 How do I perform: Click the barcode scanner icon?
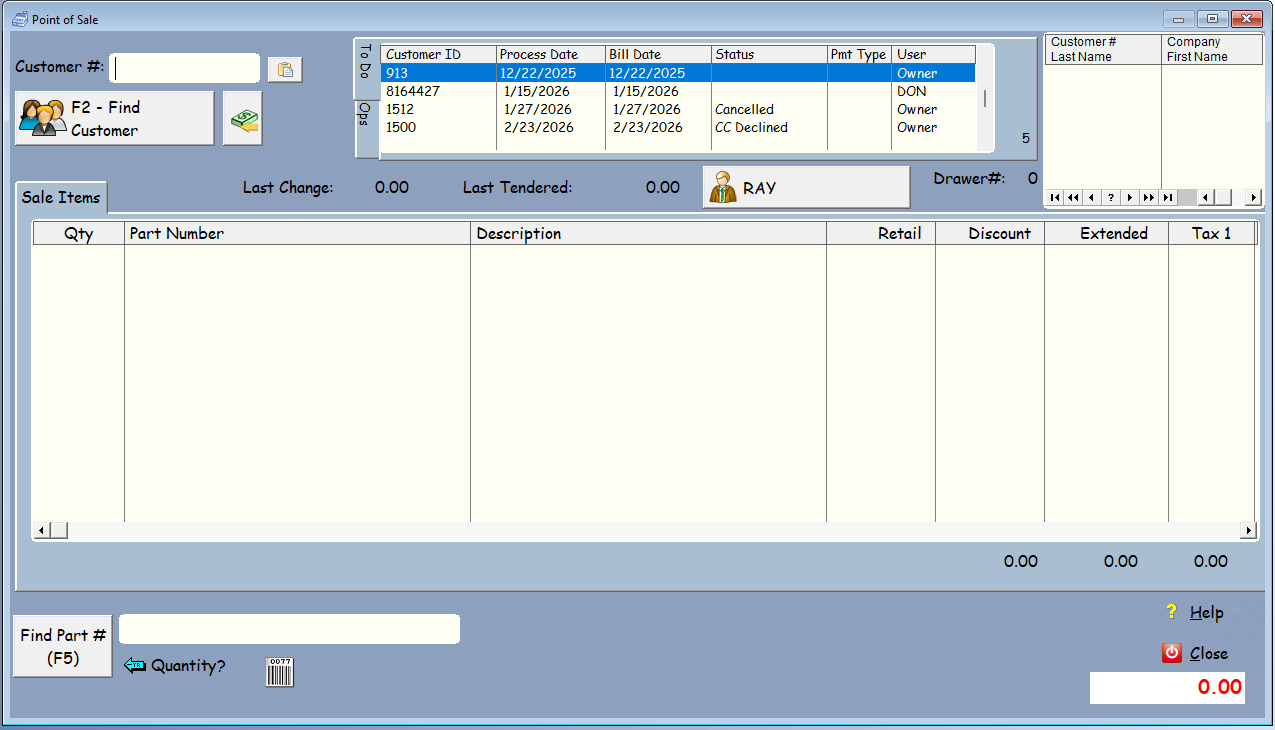[x=280, y=672]
